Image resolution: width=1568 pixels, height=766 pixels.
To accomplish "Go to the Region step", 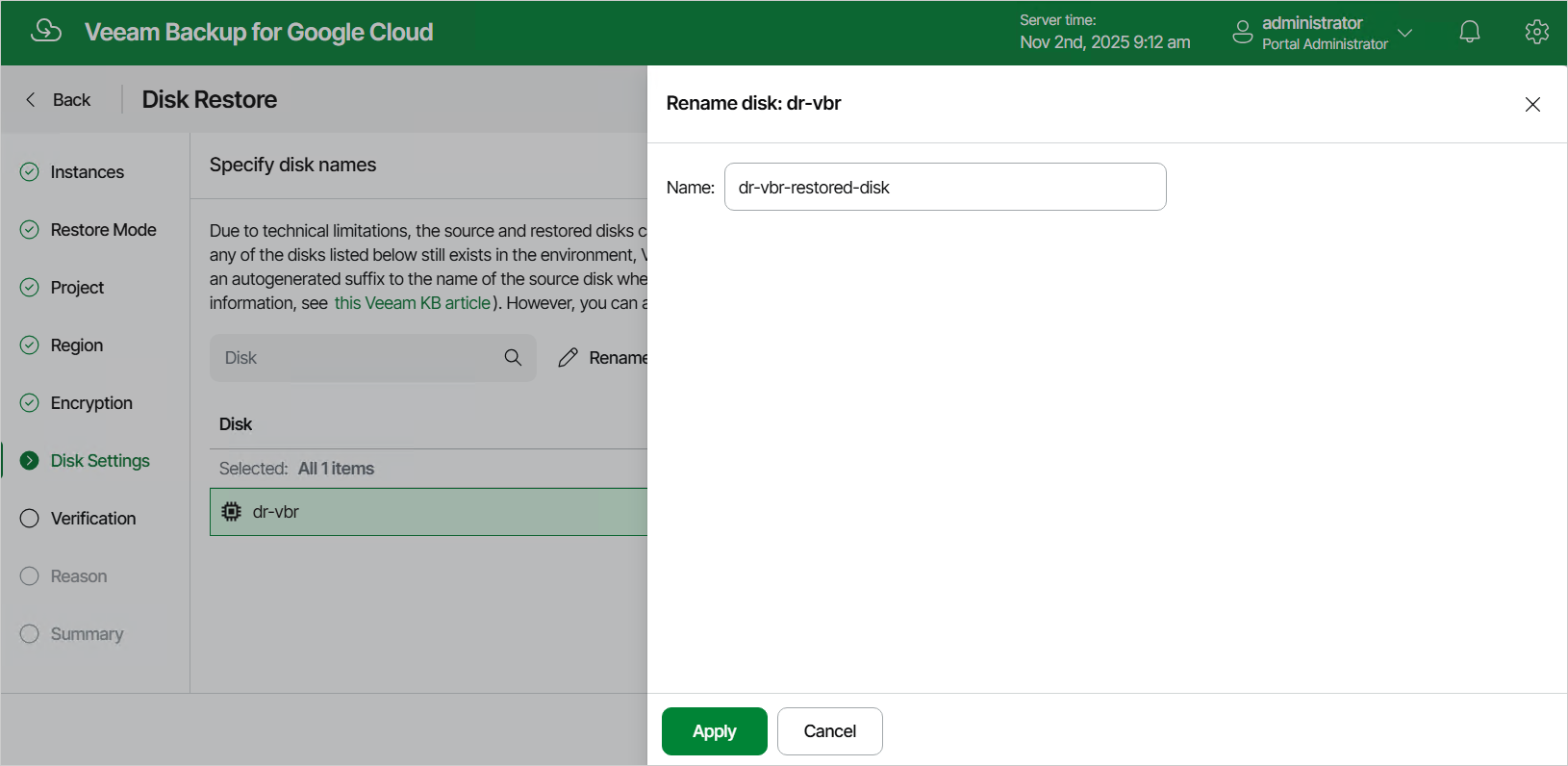I will [76, 345].
